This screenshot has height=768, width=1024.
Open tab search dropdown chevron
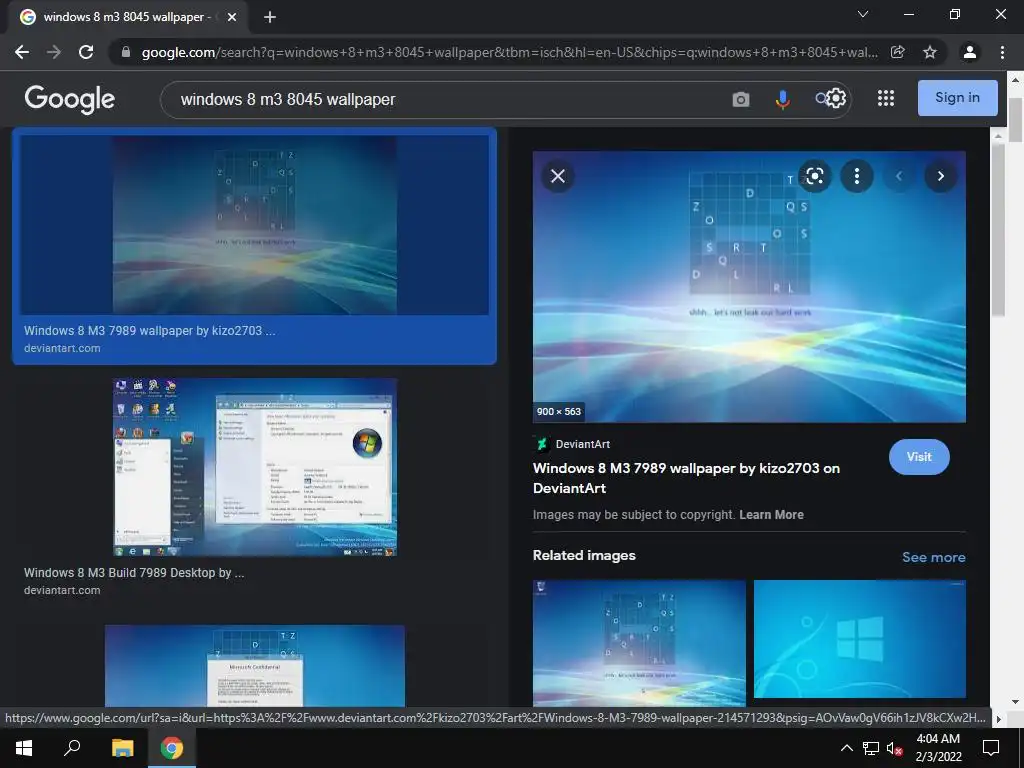click(x=863, y=14)
